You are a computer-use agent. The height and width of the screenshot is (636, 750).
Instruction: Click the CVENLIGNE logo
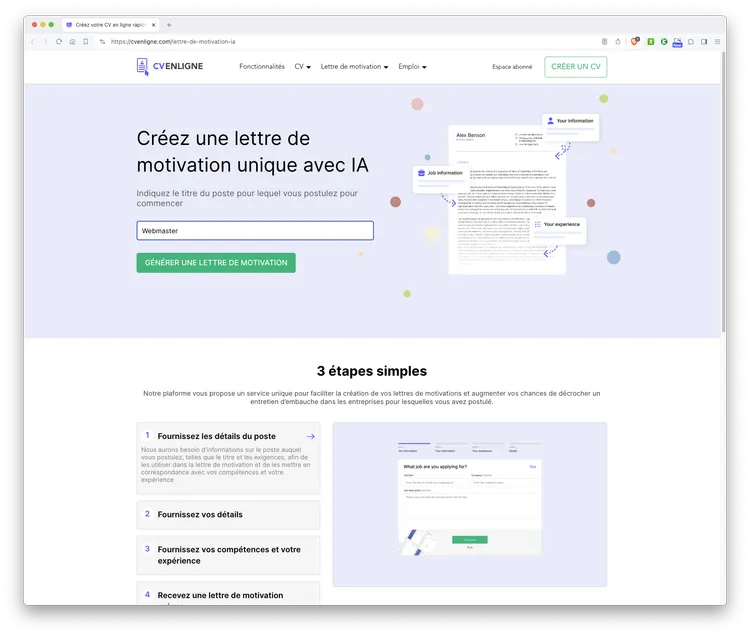tap(170, 66)
